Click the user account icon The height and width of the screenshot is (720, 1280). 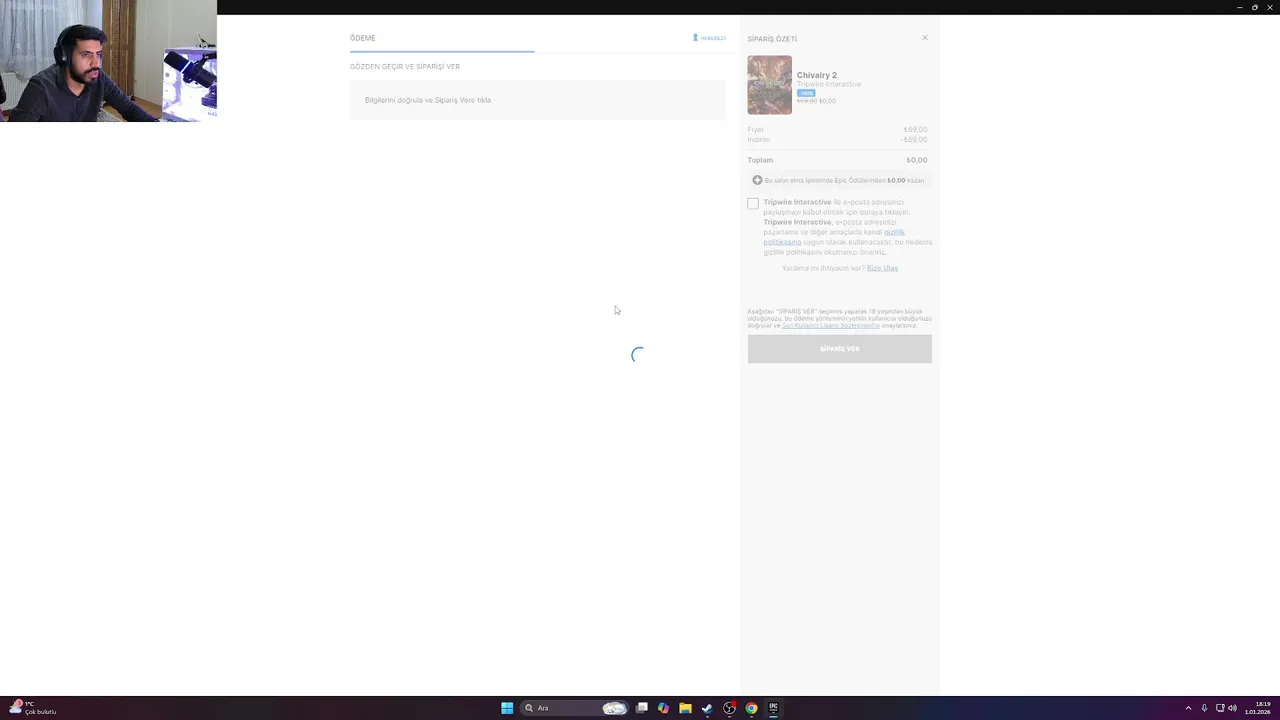pyautogui.click(x=695, y=38)
